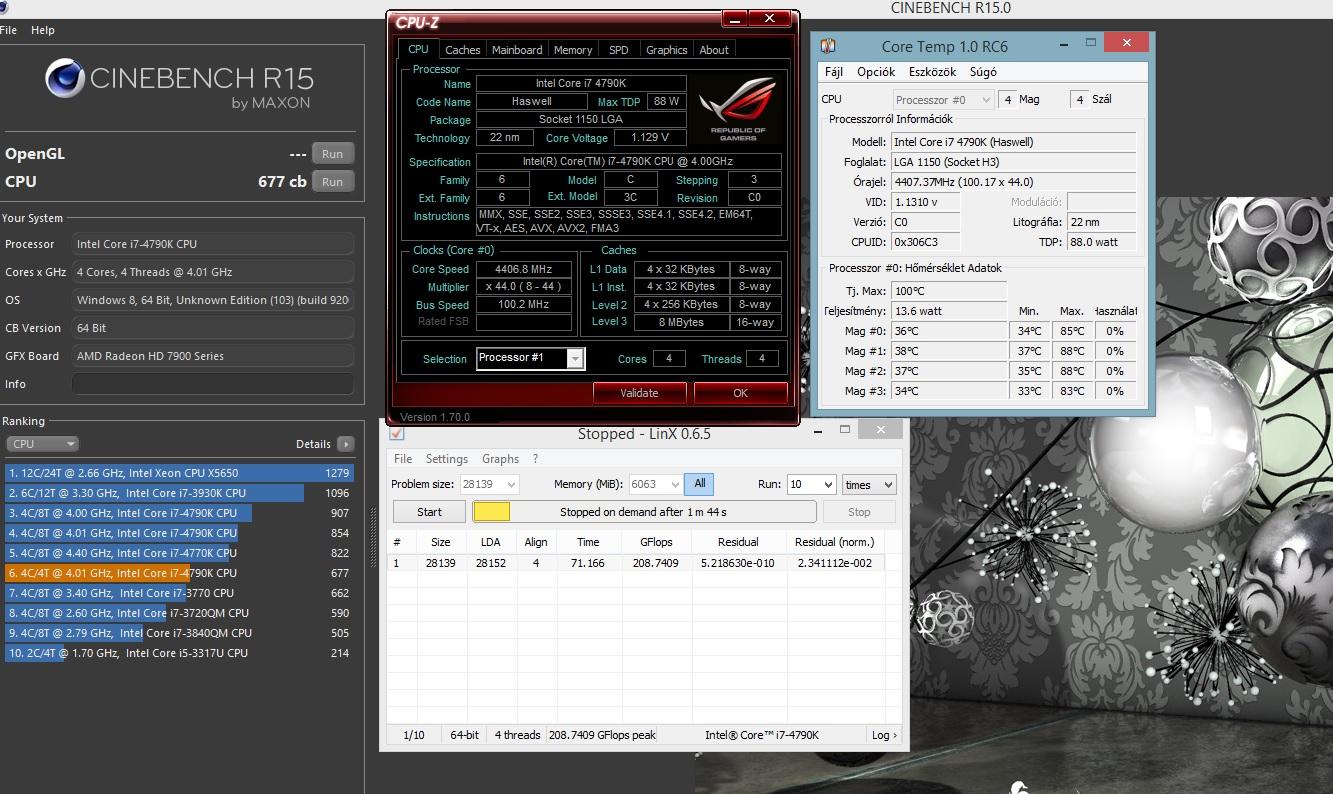Viewport: 1333px width, 794px height.
Task: Select ranking entry i5-3317U CPU
Action: click(178, 653)
